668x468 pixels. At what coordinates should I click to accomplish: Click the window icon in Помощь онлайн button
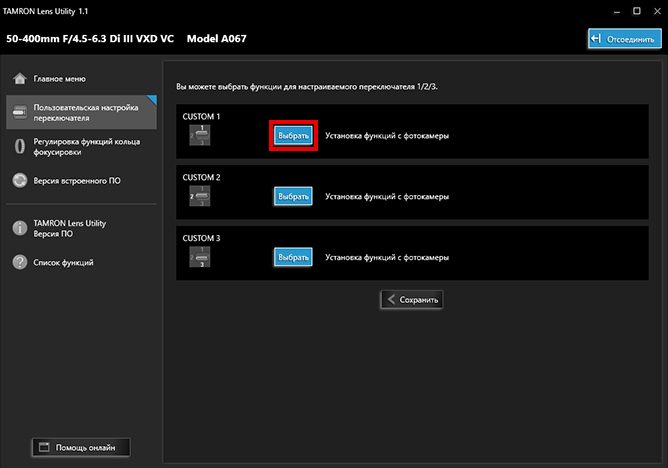(44, 447)
